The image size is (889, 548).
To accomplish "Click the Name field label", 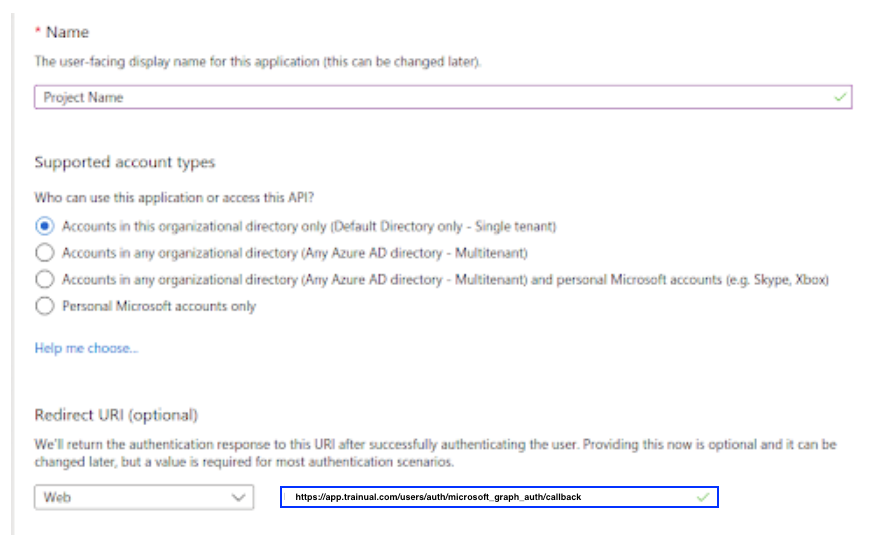I will click(x=67, y=32).
